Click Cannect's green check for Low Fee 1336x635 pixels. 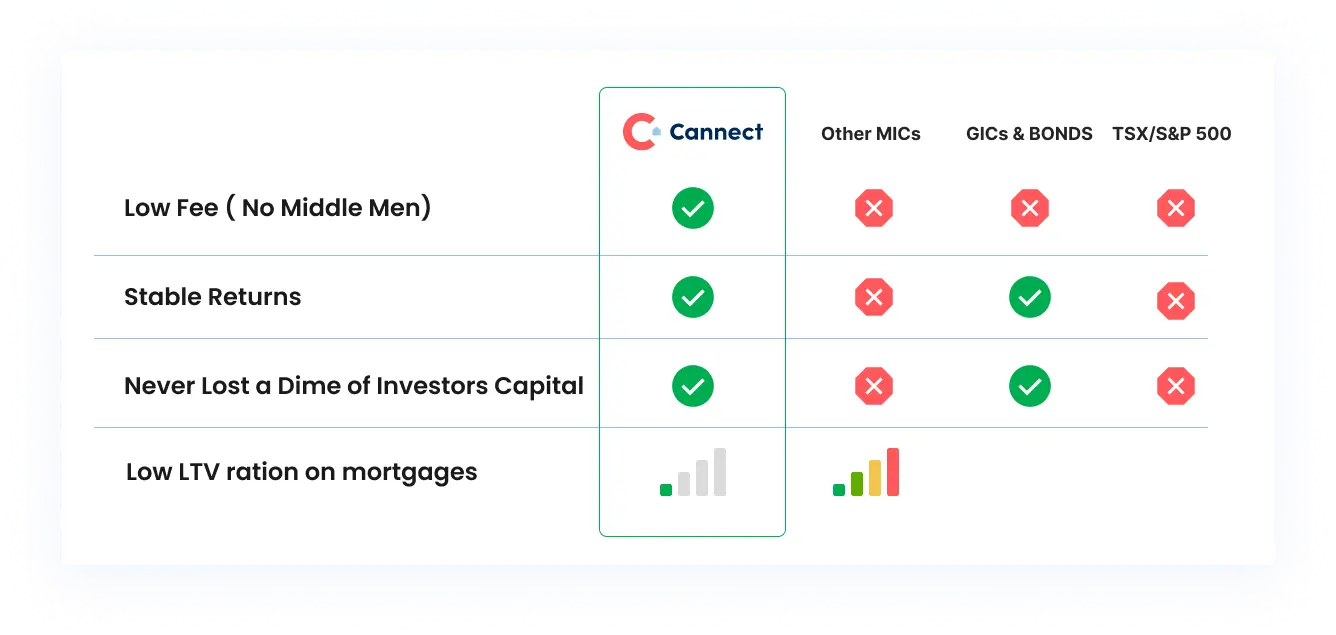tap(693, 209)
